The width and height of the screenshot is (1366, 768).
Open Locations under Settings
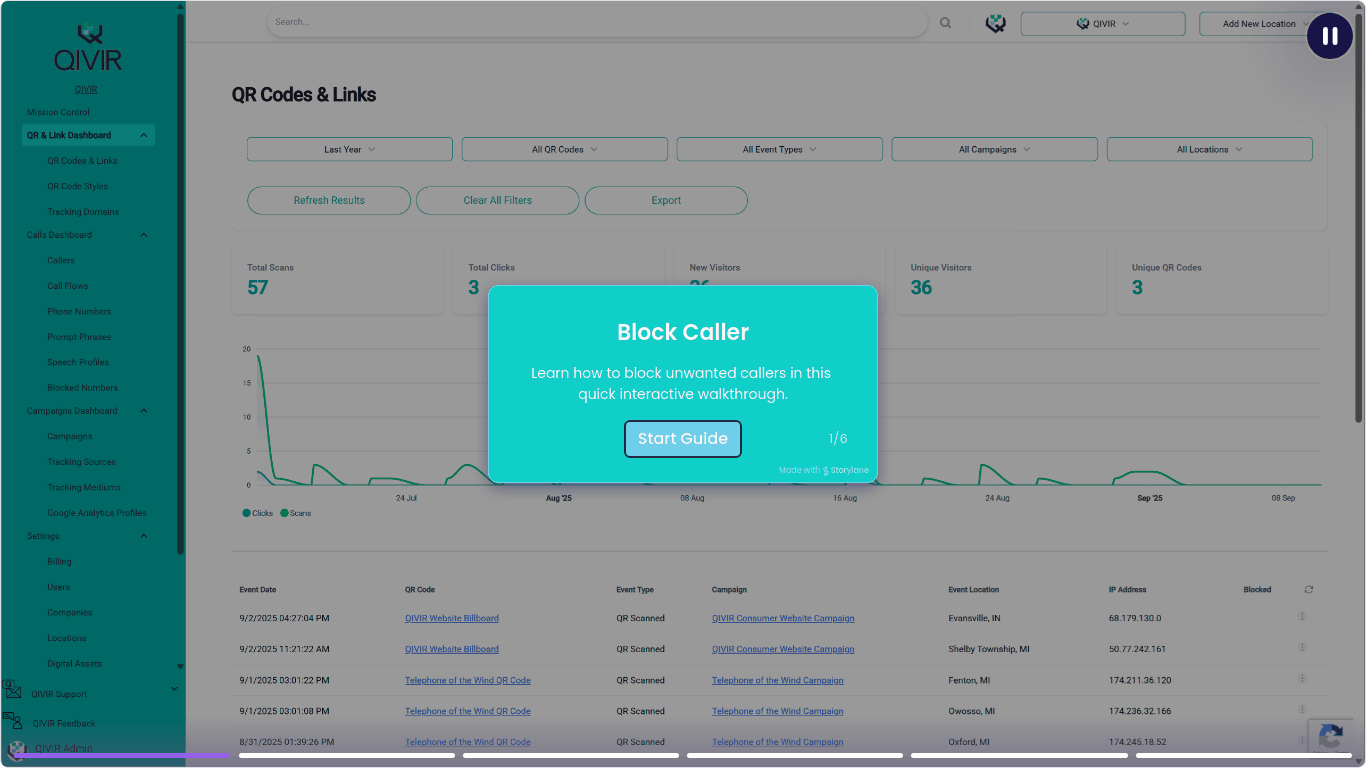click(x=67, y=638)
